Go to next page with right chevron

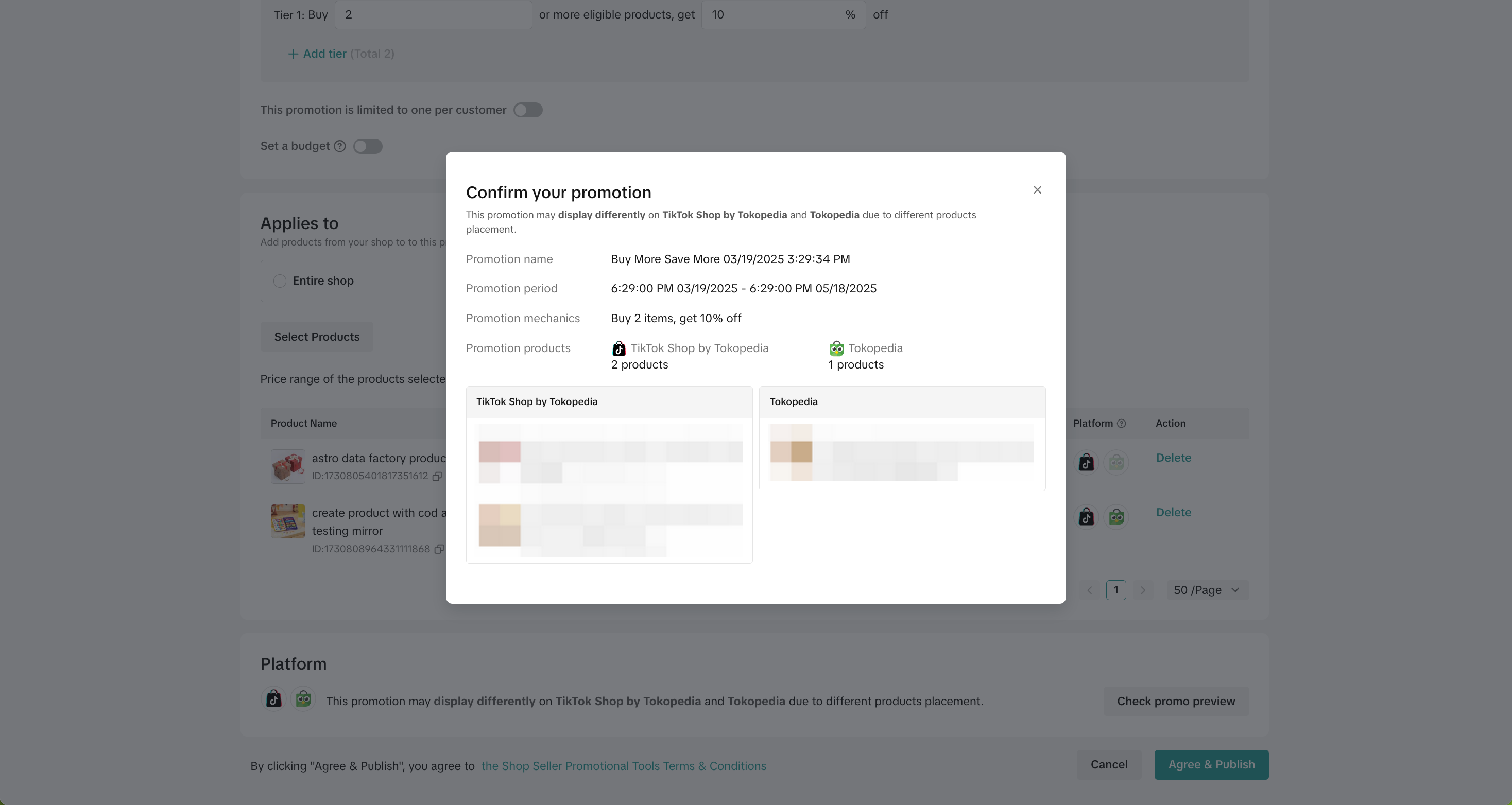[x=1142, y=590]
